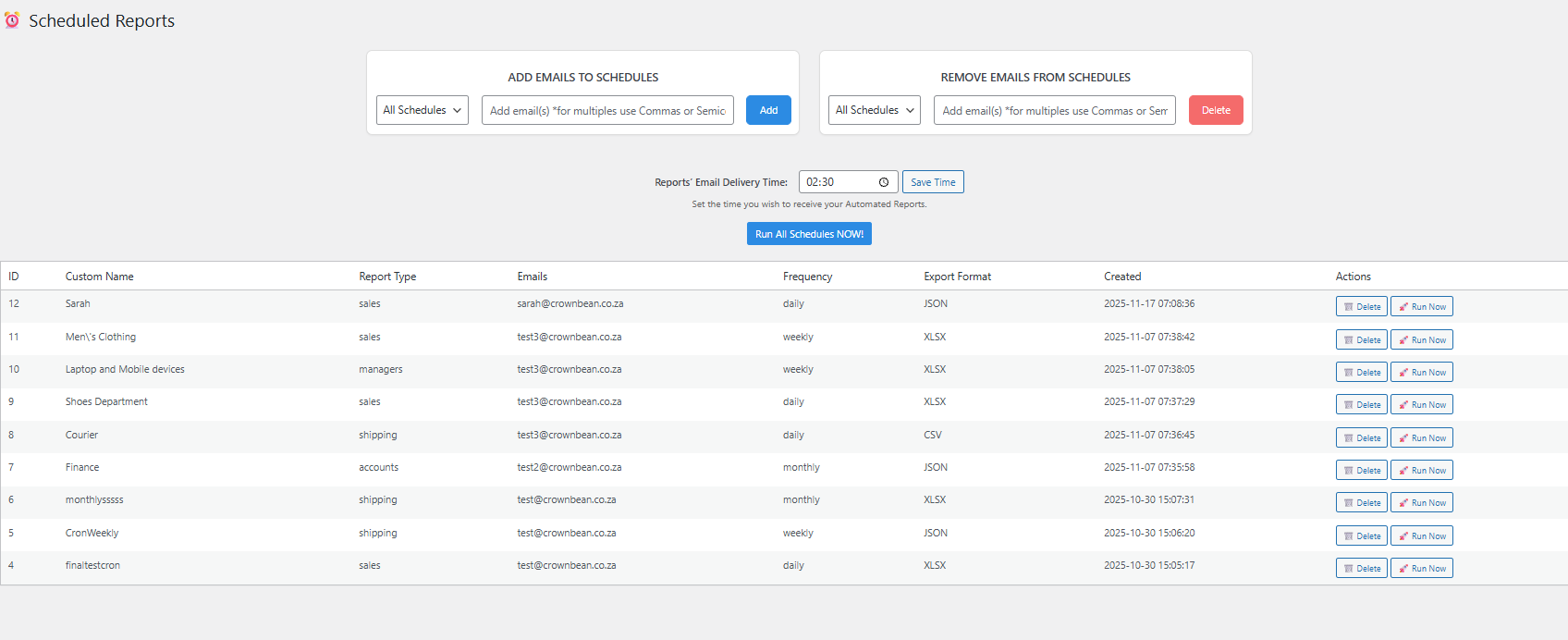Delete the finaltestcron schedule

(x=1361, y=568)
